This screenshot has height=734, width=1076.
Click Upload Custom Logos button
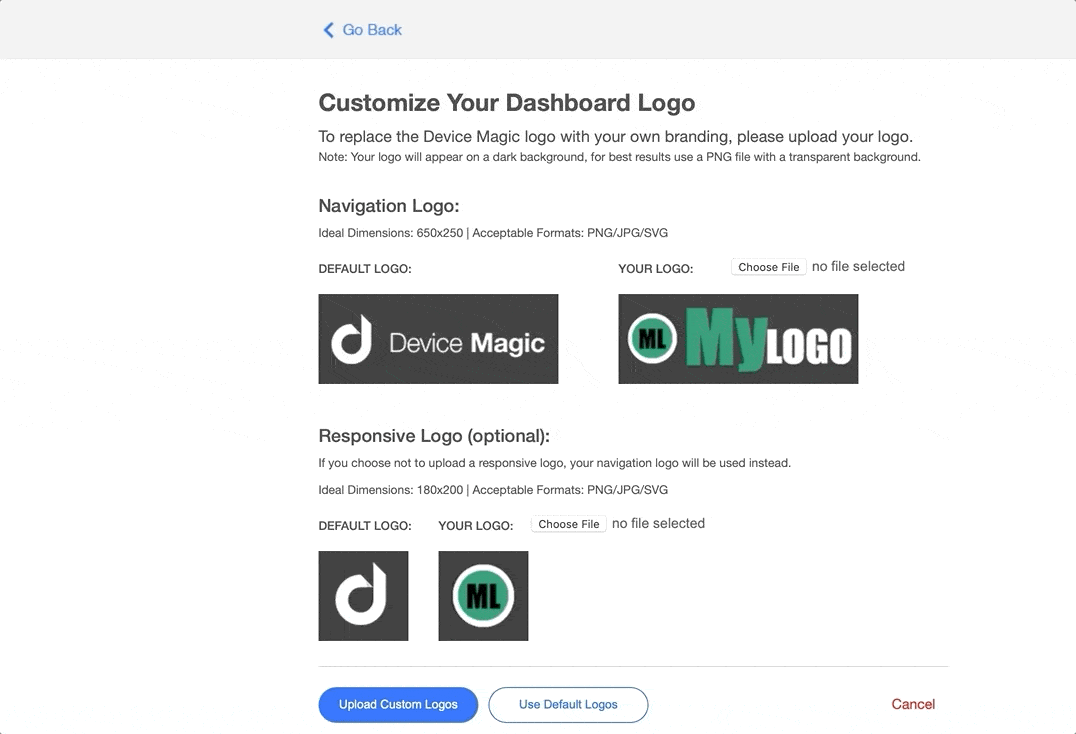pyautogui.click(x=398, y=705)
